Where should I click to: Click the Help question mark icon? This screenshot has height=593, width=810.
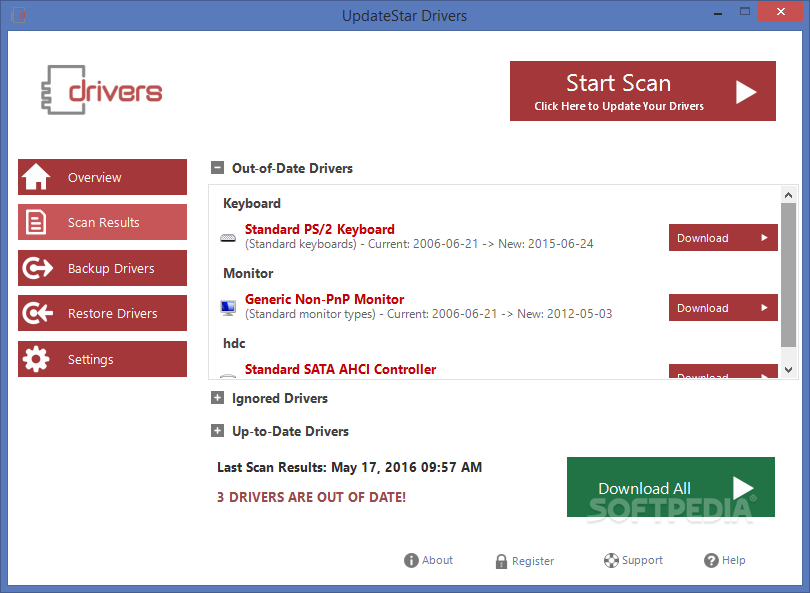711,560
